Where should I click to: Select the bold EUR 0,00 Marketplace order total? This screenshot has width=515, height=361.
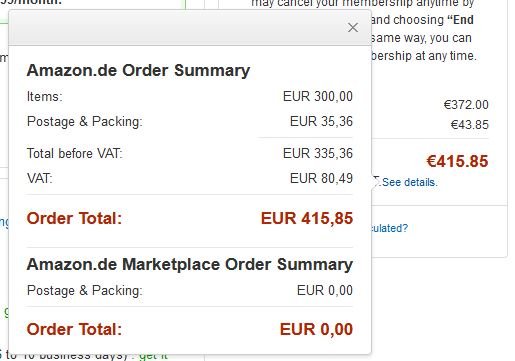(316, 329)
